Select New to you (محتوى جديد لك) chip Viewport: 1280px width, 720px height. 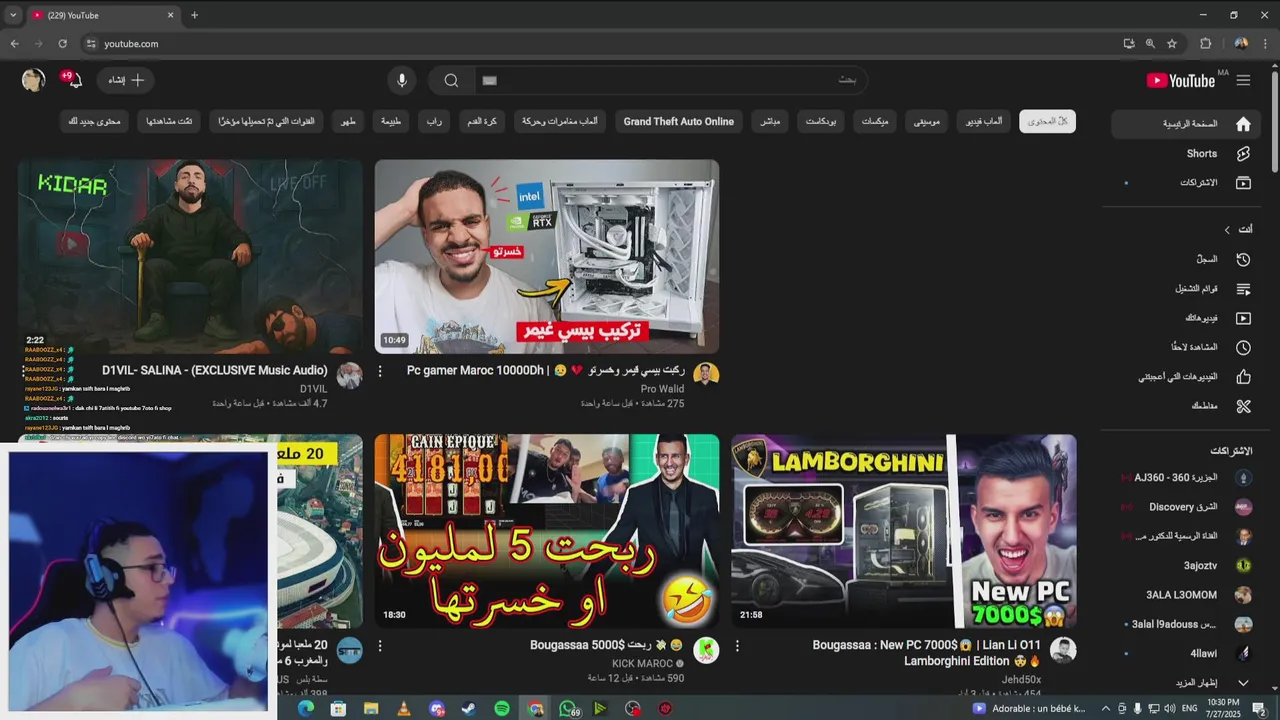point(94,121)
